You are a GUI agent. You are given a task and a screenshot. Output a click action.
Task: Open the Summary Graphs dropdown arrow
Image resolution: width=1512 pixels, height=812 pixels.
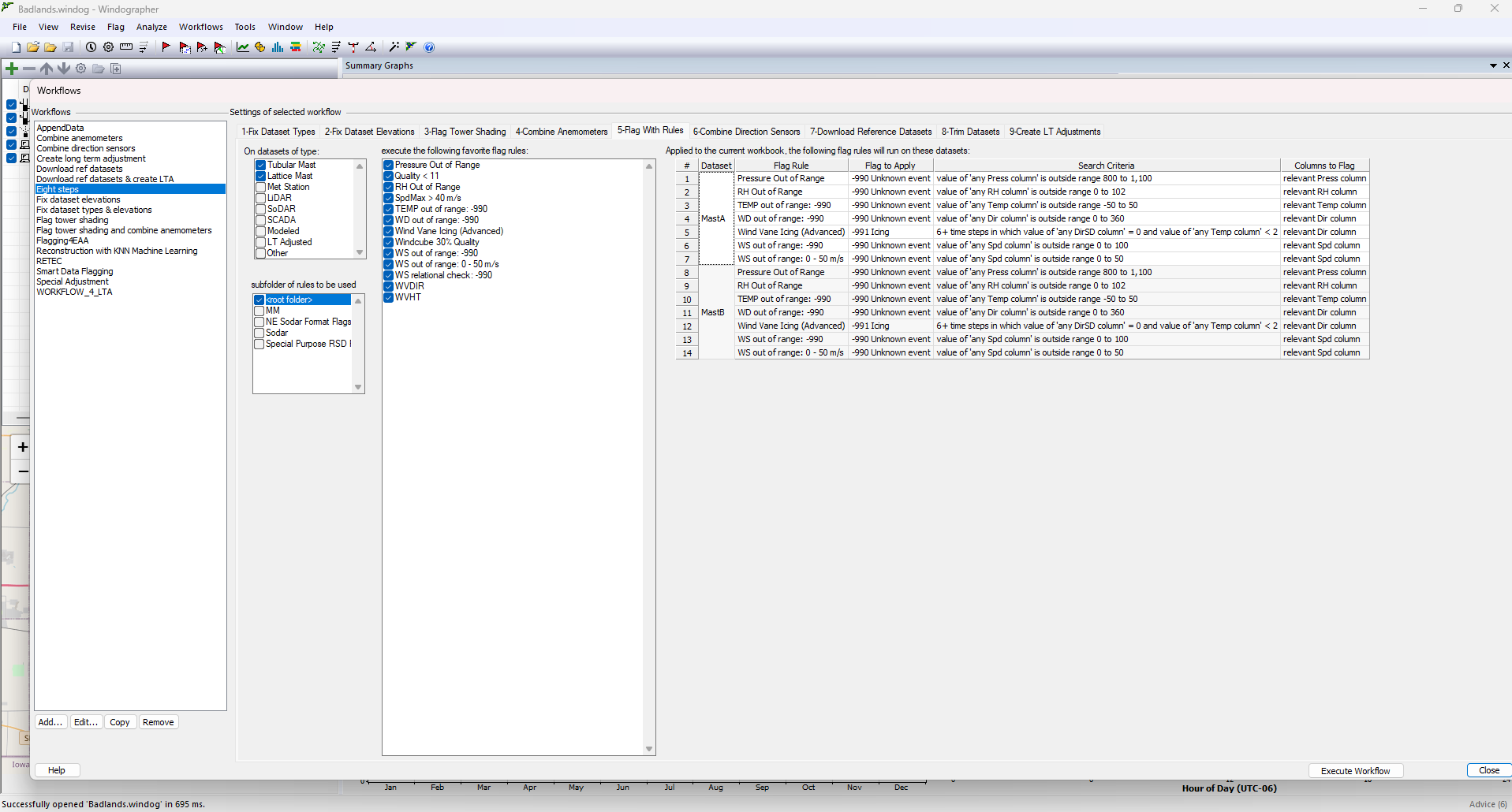(x=1494, y=65)
